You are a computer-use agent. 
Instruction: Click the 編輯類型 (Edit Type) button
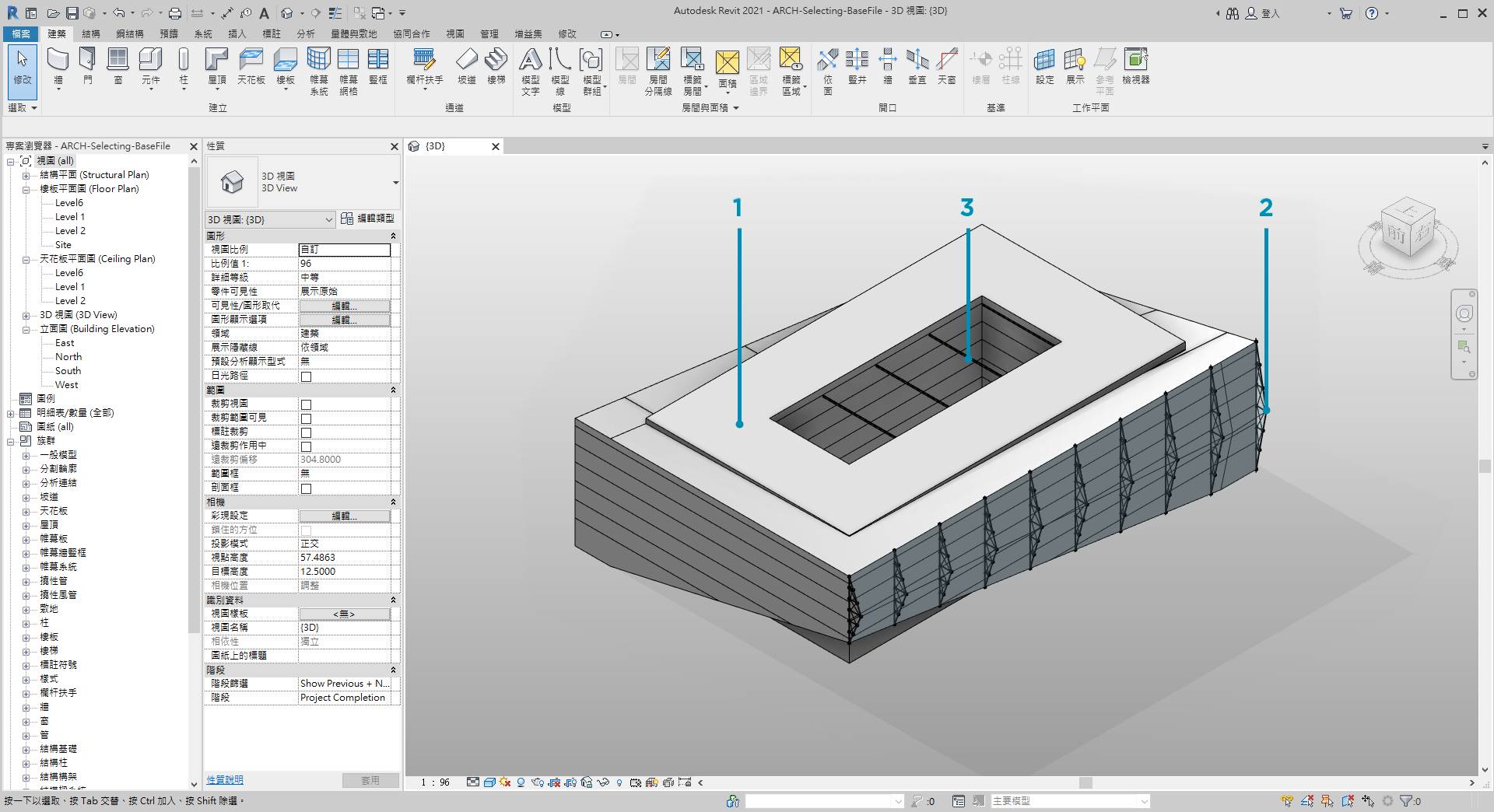coord(368,219)
